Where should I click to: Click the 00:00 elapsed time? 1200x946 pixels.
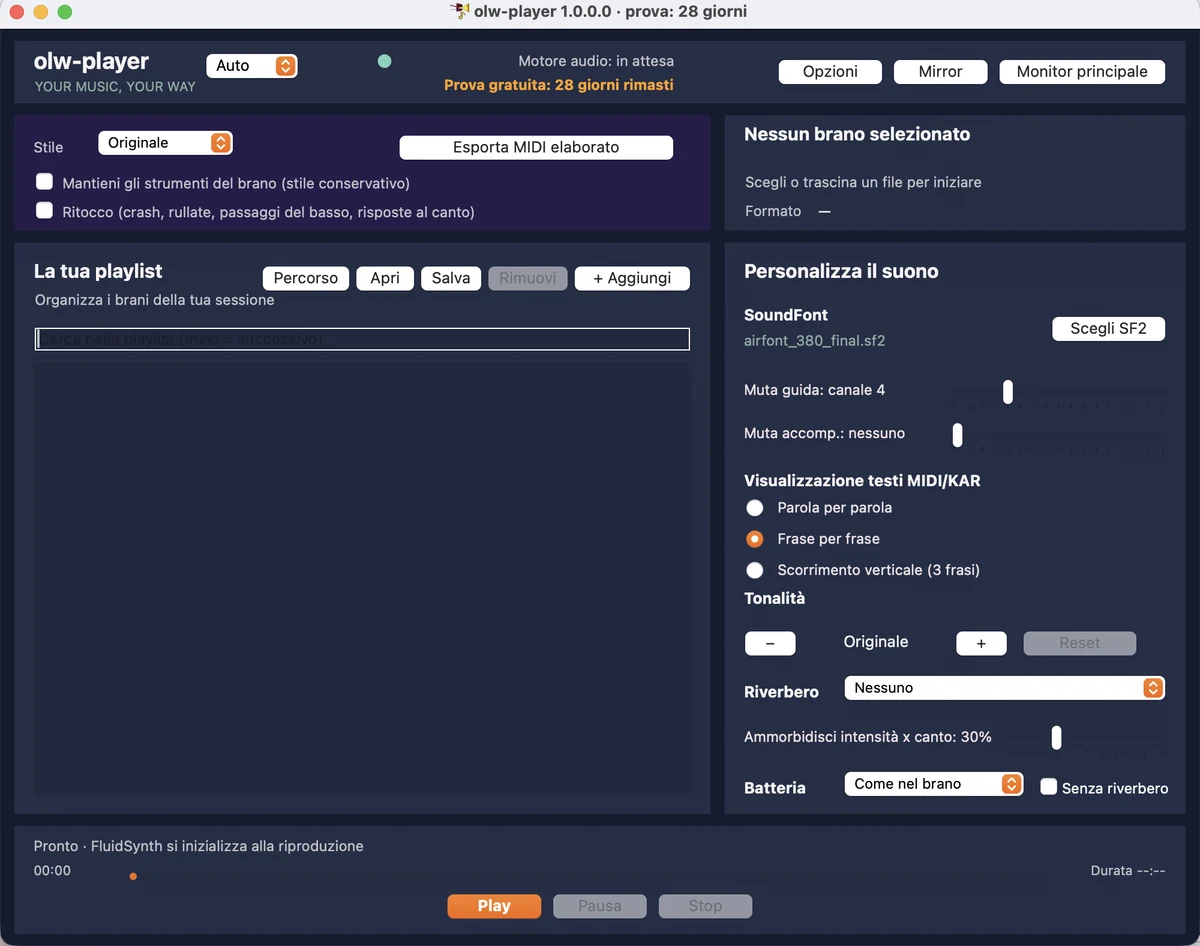(x=52, y=871)
